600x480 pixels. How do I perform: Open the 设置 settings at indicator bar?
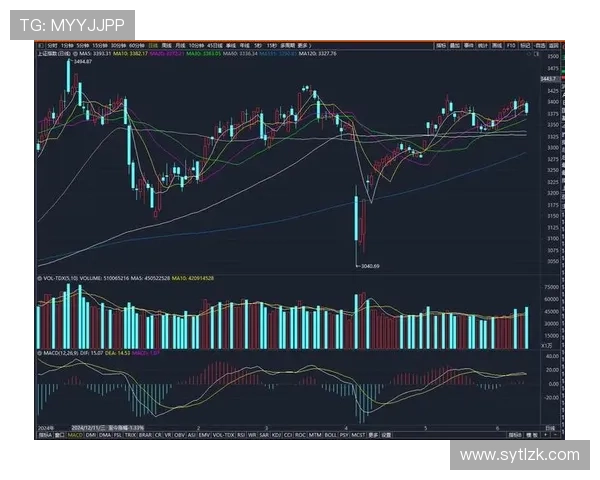pos(386,435)
